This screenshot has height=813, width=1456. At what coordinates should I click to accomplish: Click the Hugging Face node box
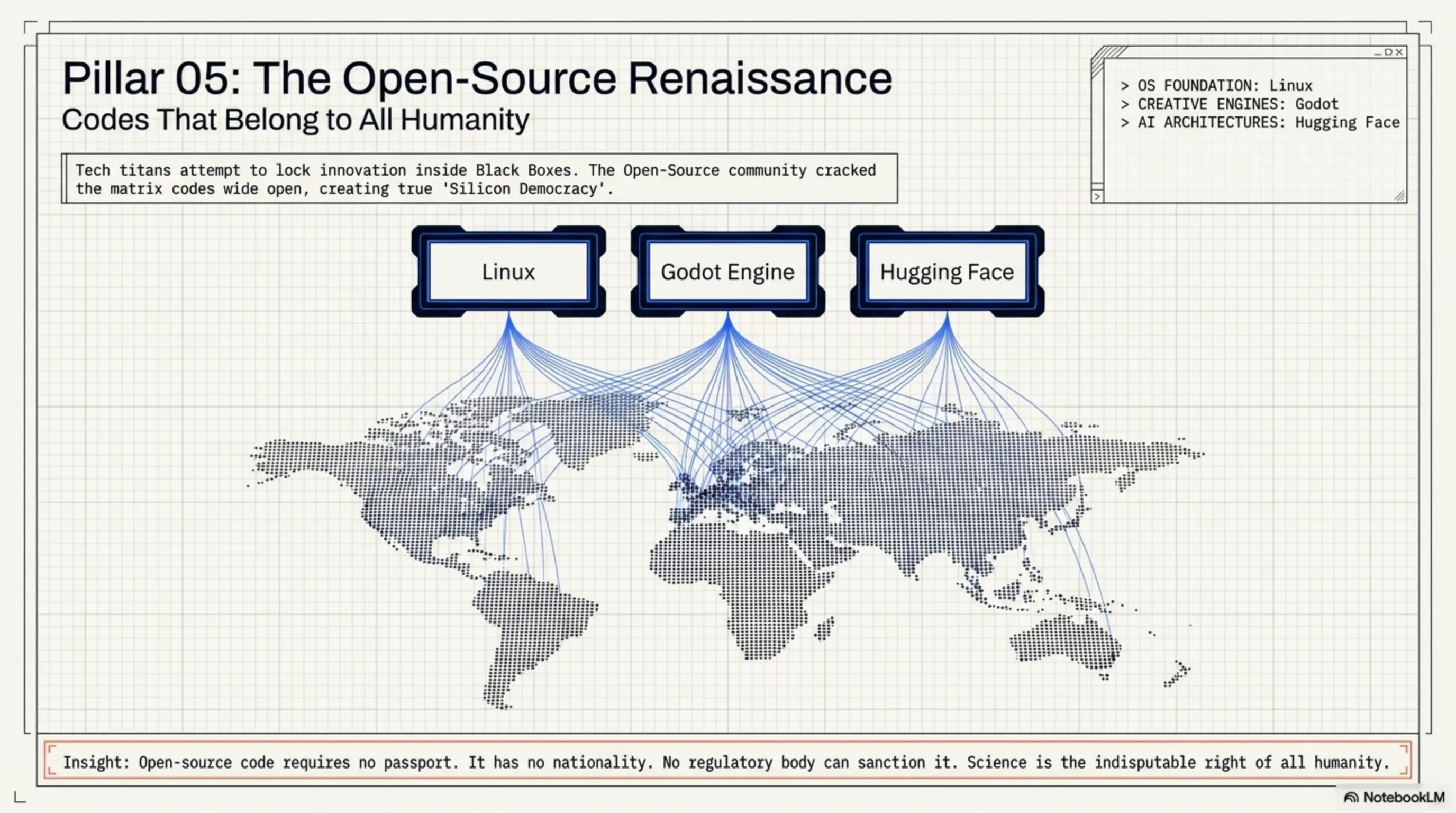click(947, 272)
